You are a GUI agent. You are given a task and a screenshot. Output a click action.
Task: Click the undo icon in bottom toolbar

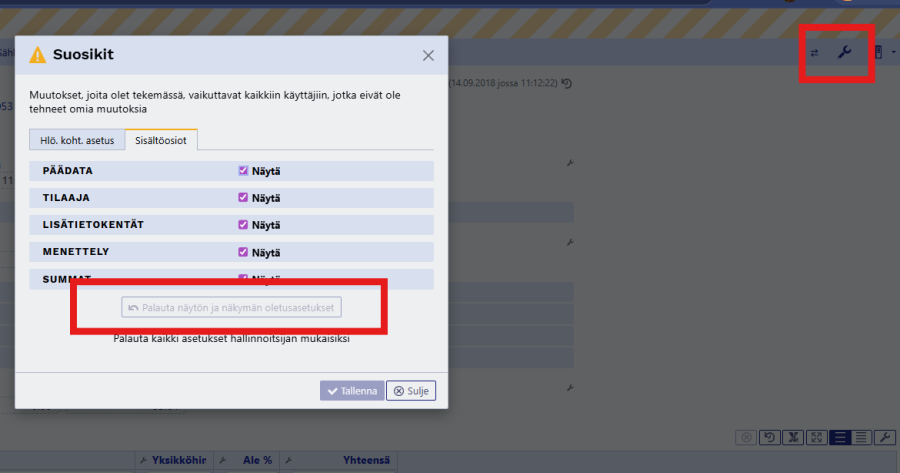point(771,437)
